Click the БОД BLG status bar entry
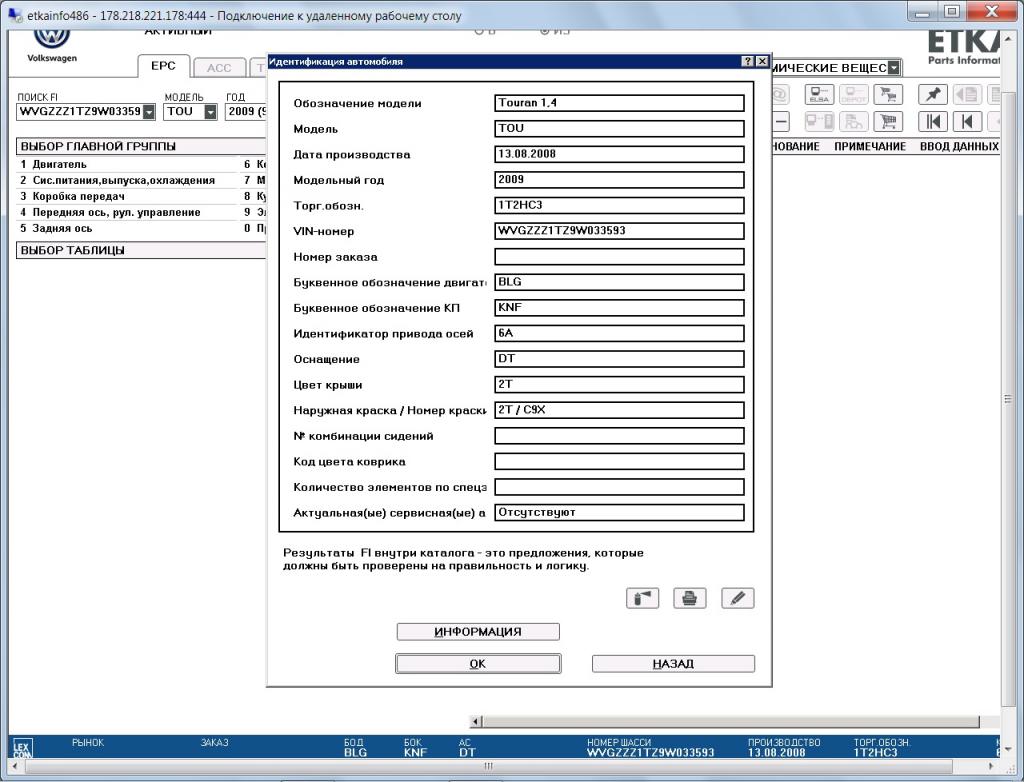Viewport: 1024px width, 782px height. (355, 747)
